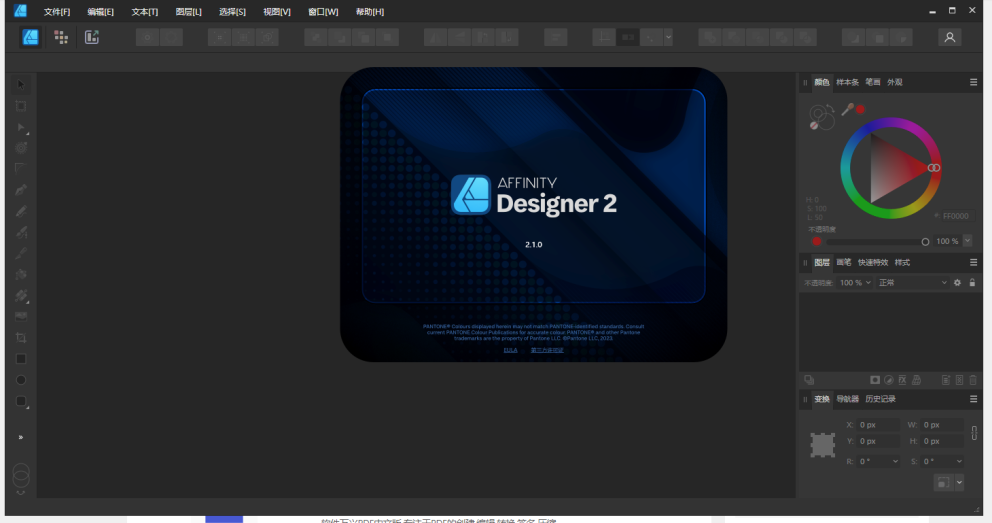The image size is (992, 523).
Task: Open the 图层[L] menu
Action: point(189,12)
